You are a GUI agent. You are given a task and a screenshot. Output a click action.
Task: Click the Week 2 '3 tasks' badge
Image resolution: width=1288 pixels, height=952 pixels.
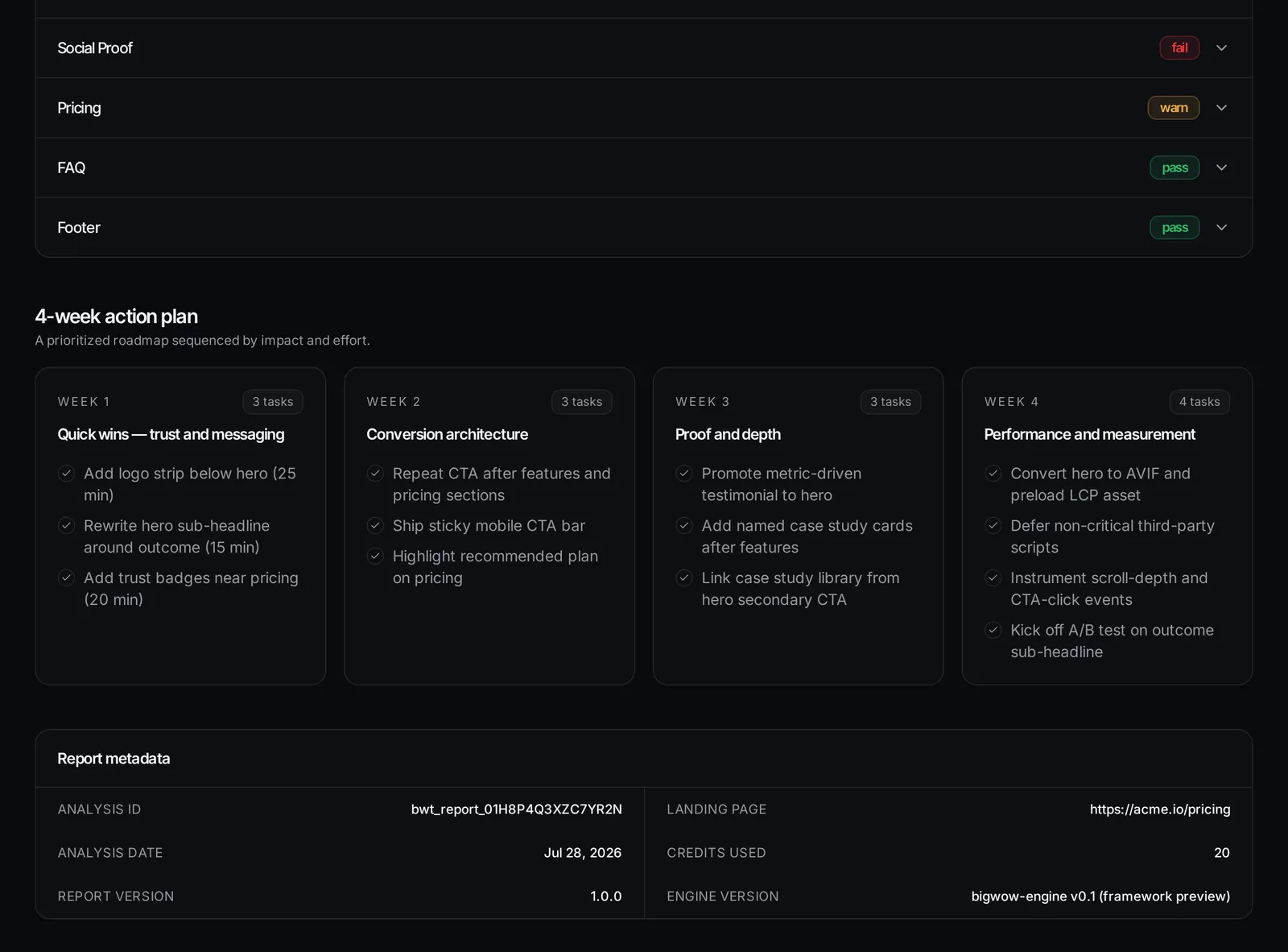581,402
